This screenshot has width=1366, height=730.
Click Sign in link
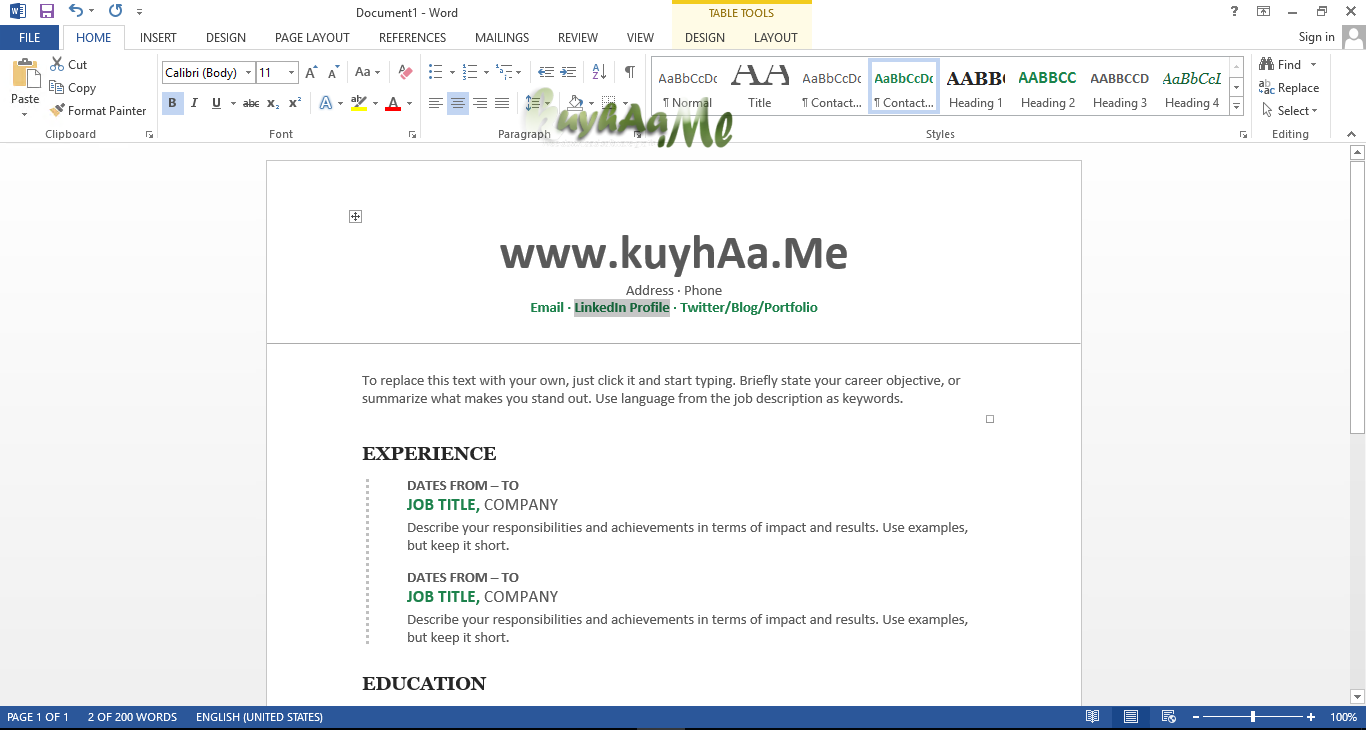(1316, 37)
